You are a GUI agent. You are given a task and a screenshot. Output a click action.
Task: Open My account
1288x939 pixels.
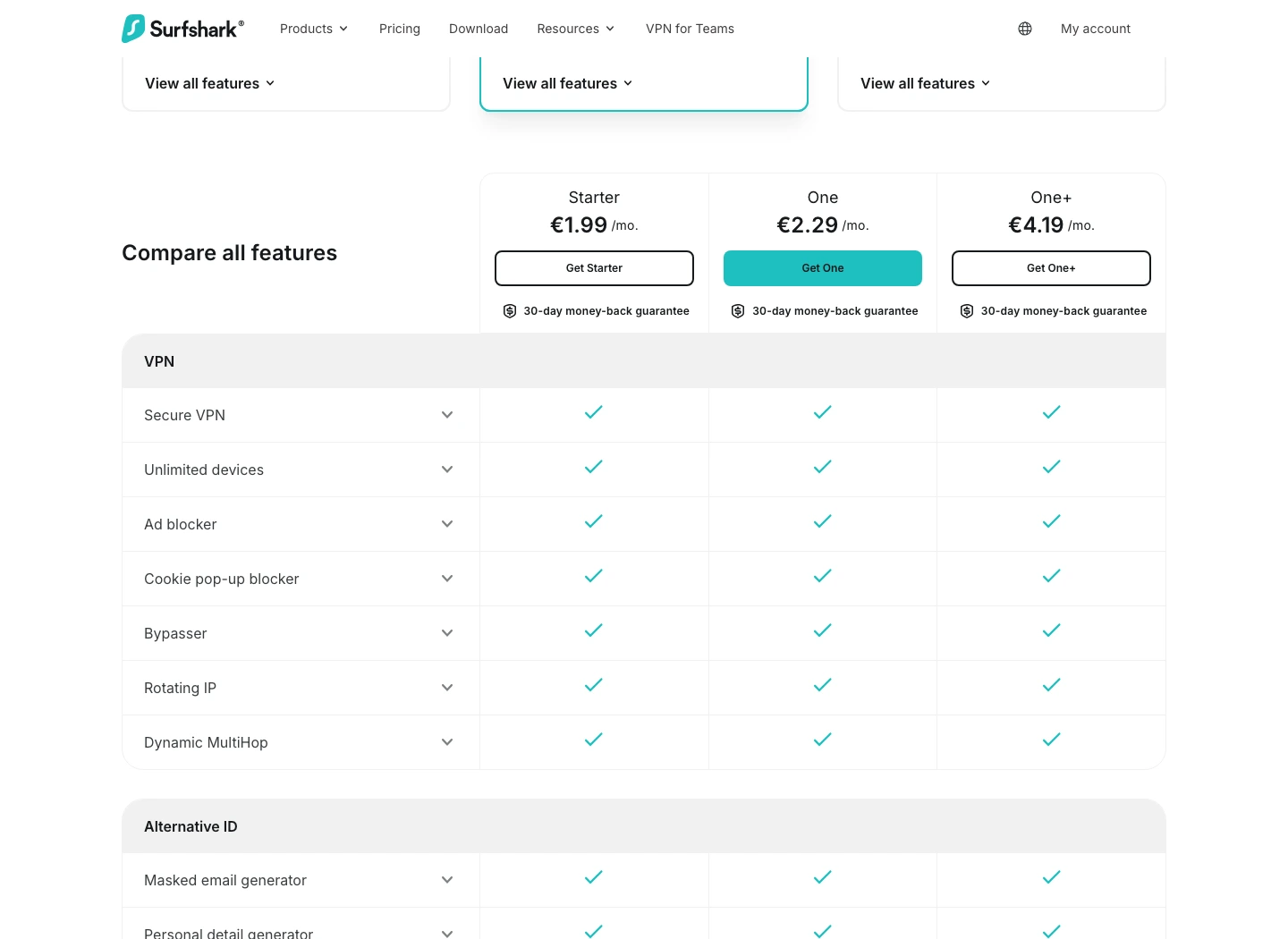tap(1096, 29)
